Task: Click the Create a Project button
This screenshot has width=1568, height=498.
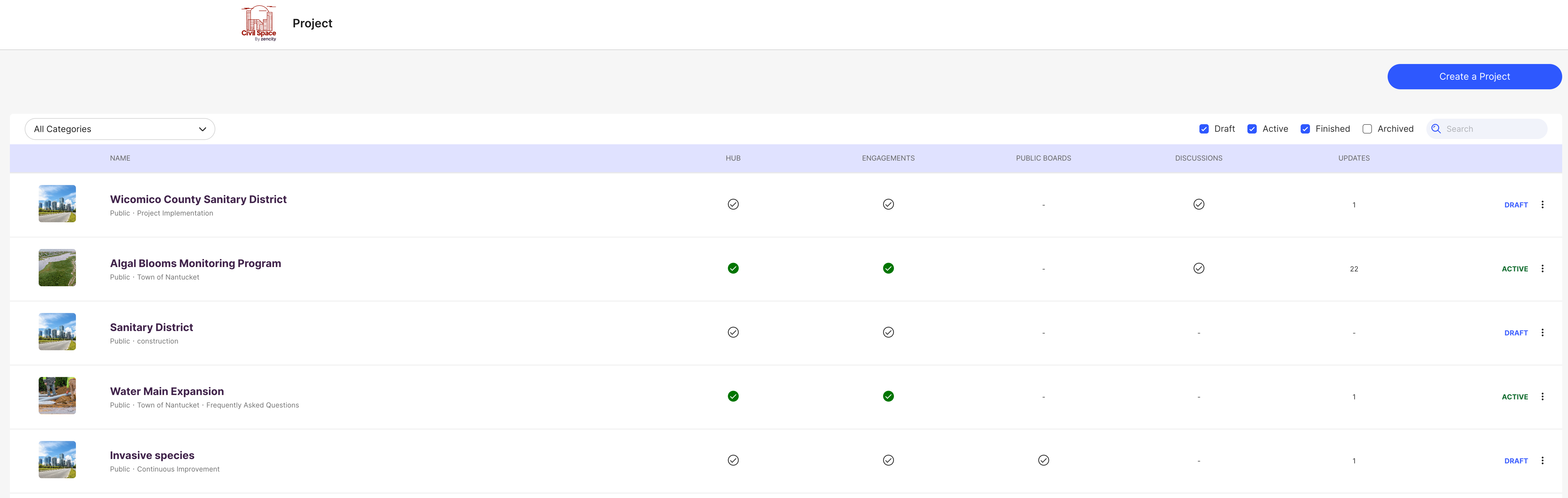Action: point(1474,76)
